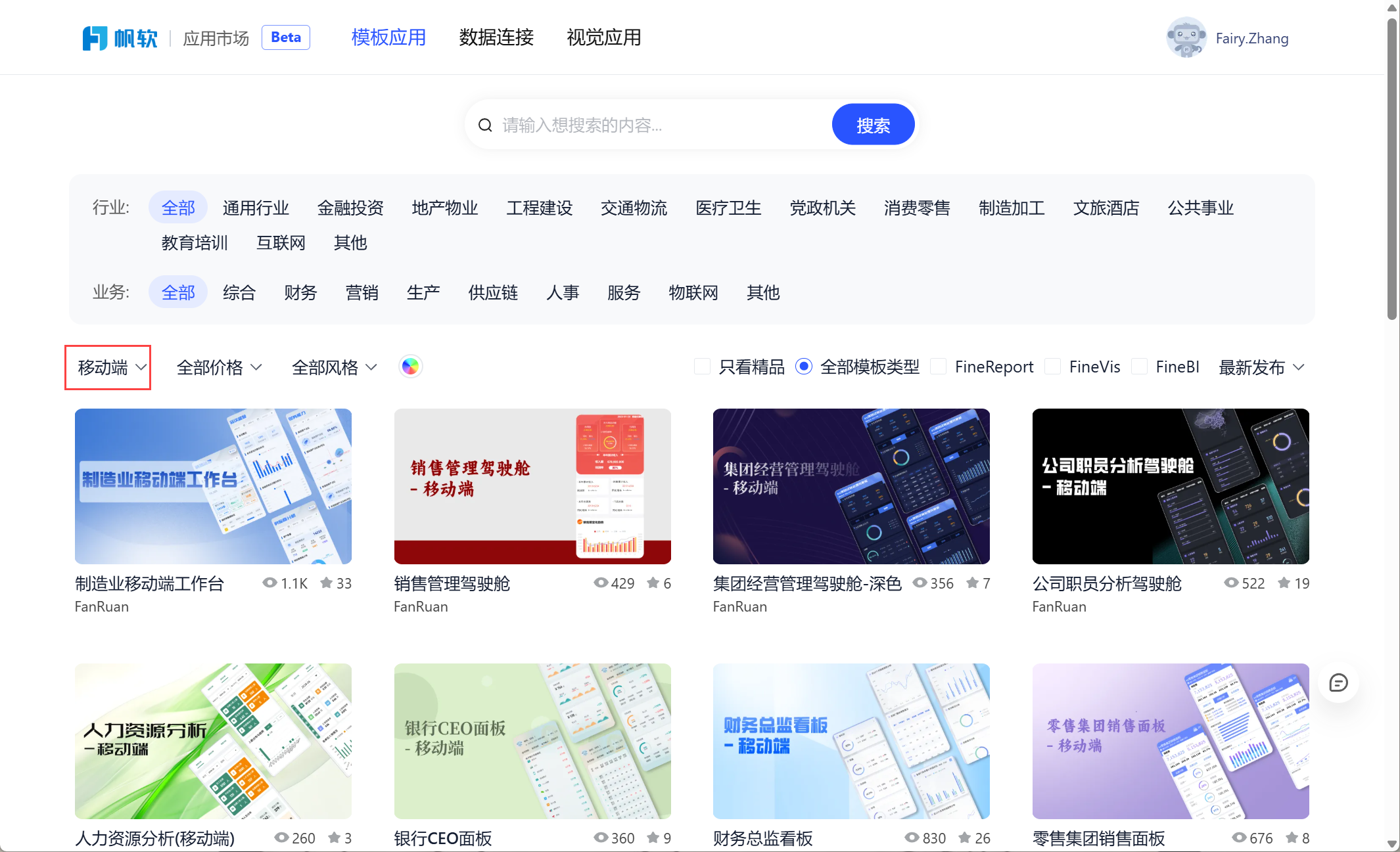This screenshot has width=1400, height=852.
Task: Filter by 人事 business
Action: point(563,292)
